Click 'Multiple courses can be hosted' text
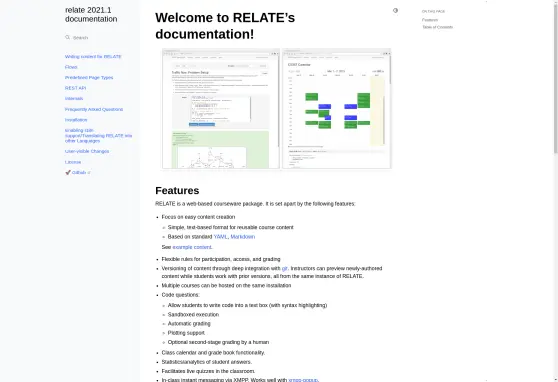The width and height of the screenshot is (558, 382). click(x=226, y=286)
